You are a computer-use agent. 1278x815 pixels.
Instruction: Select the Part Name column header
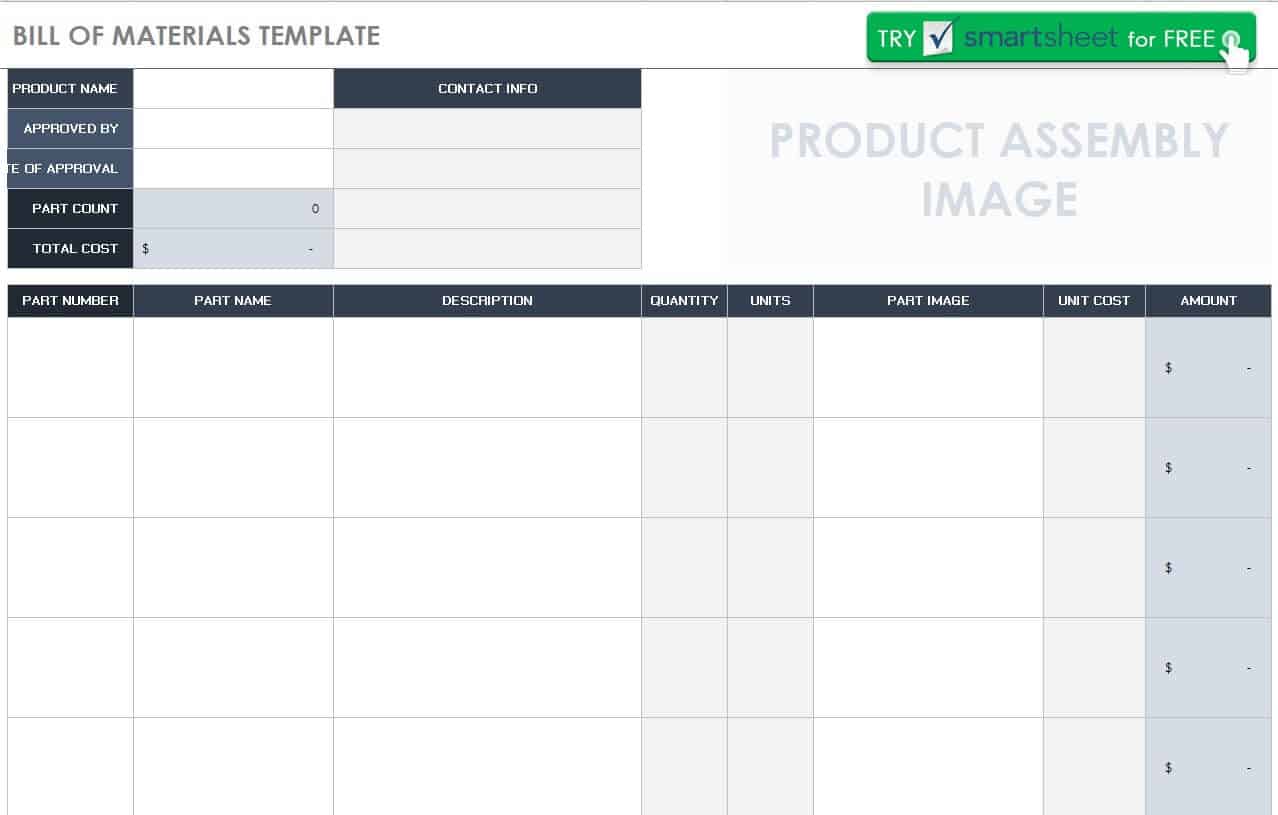point(233,300)
